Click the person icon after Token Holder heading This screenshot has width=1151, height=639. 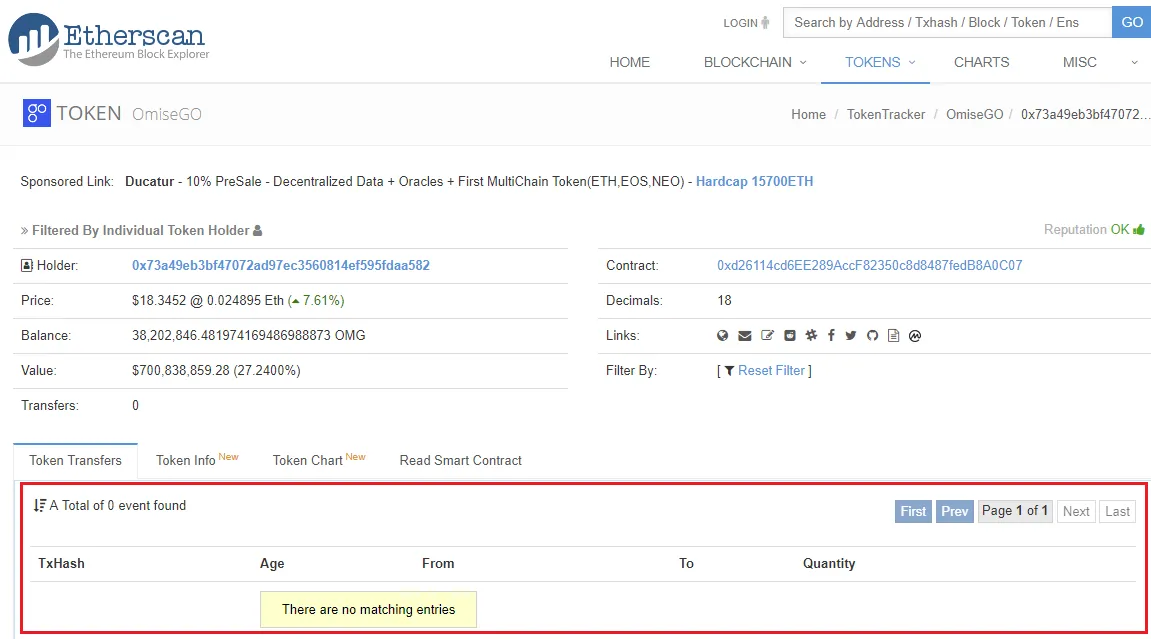[x=257, y=230]
